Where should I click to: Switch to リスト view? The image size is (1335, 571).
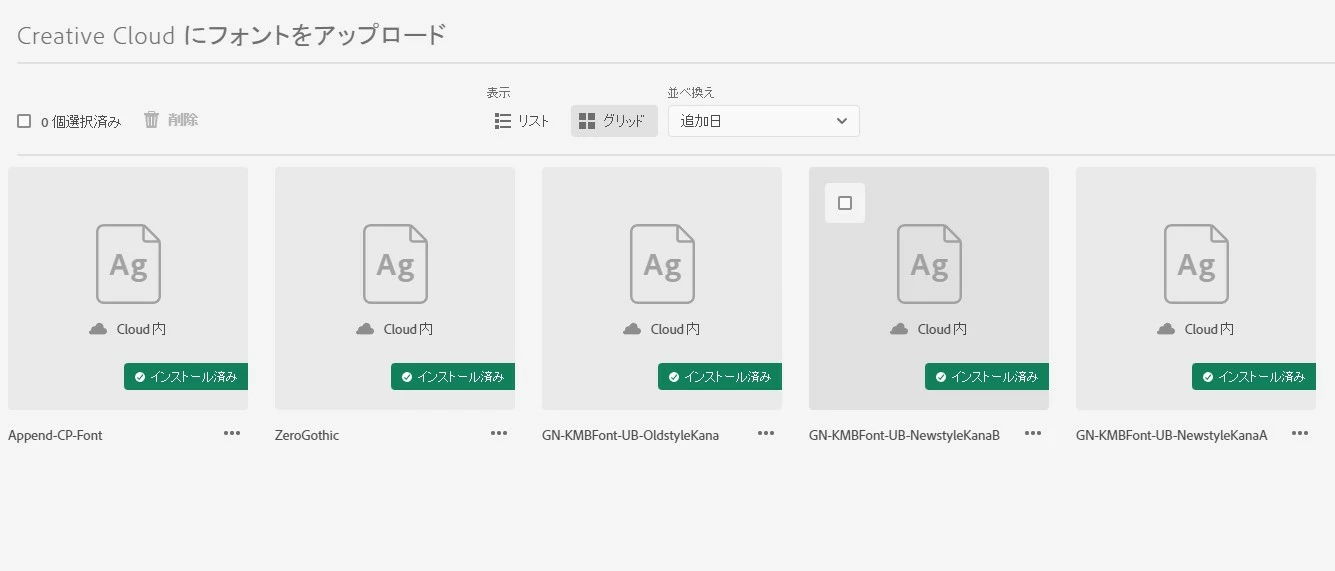point(522,121)
